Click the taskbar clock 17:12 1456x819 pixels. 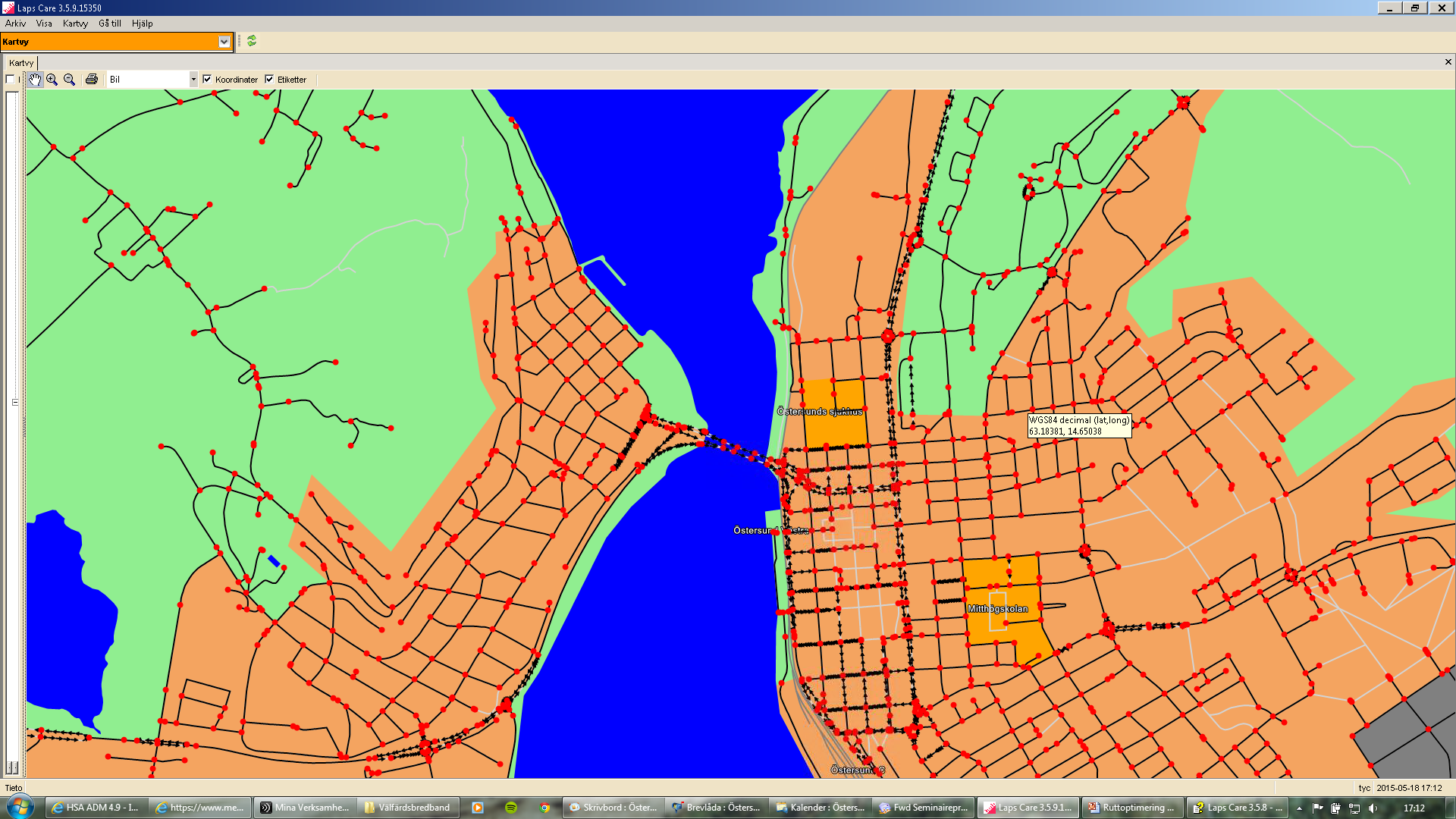(1414, 808)
